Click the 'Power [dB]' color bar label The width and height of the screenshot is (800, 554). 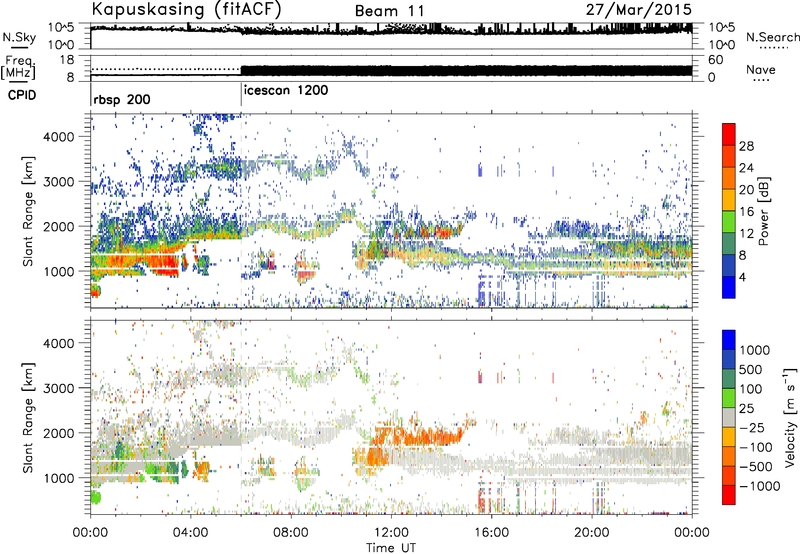tap(763, 211)
